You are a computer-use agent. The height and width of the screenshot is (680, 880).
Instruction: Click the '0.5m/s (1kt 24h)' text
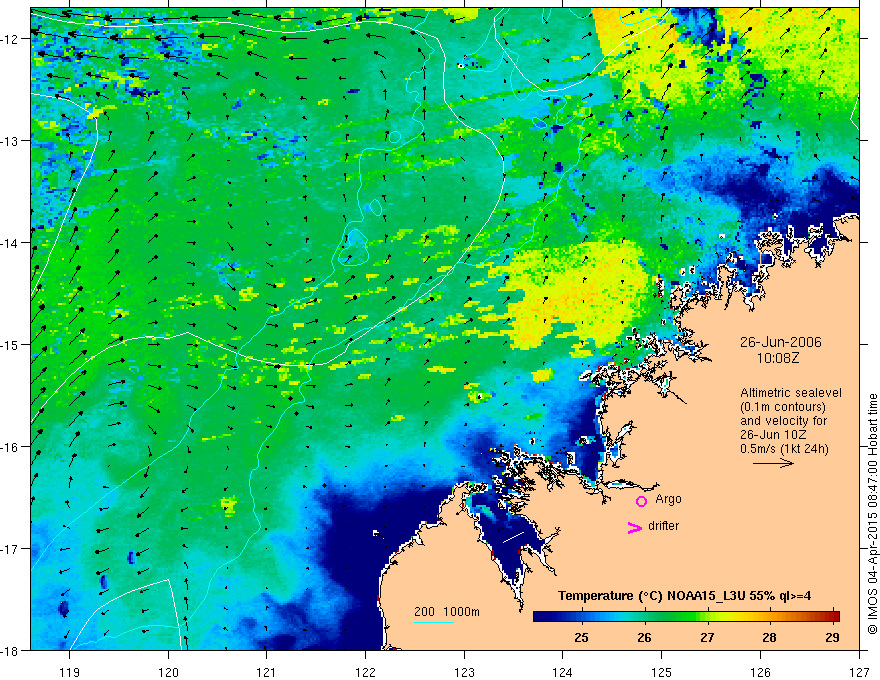[x=784, y=449]
